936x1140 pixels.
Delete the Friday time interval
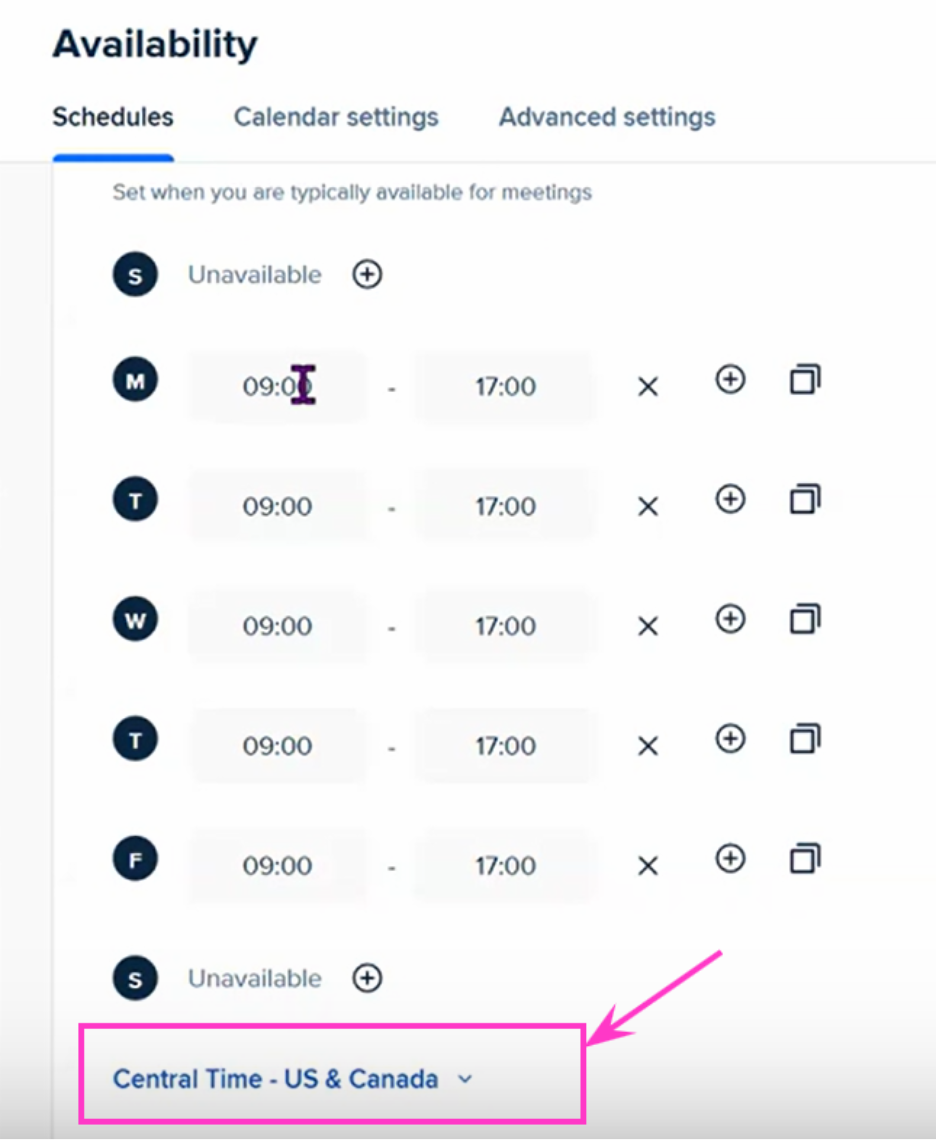pyautogui.click(x=648, y=865)
